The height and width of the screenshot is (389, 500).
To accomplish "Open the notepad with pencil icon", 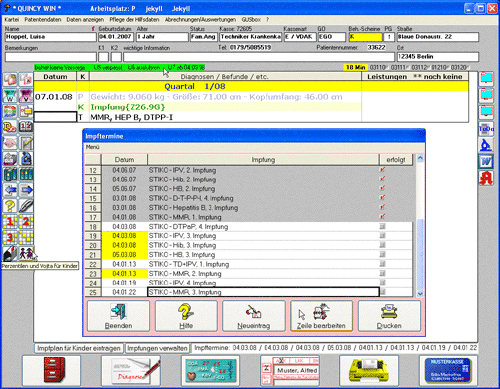I will click(26, 143).
